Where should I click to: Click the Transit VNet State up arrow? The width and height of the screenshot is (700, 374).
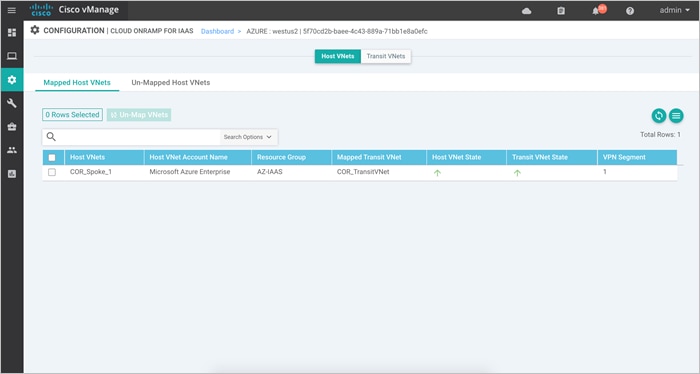click(x=517, y=173)
